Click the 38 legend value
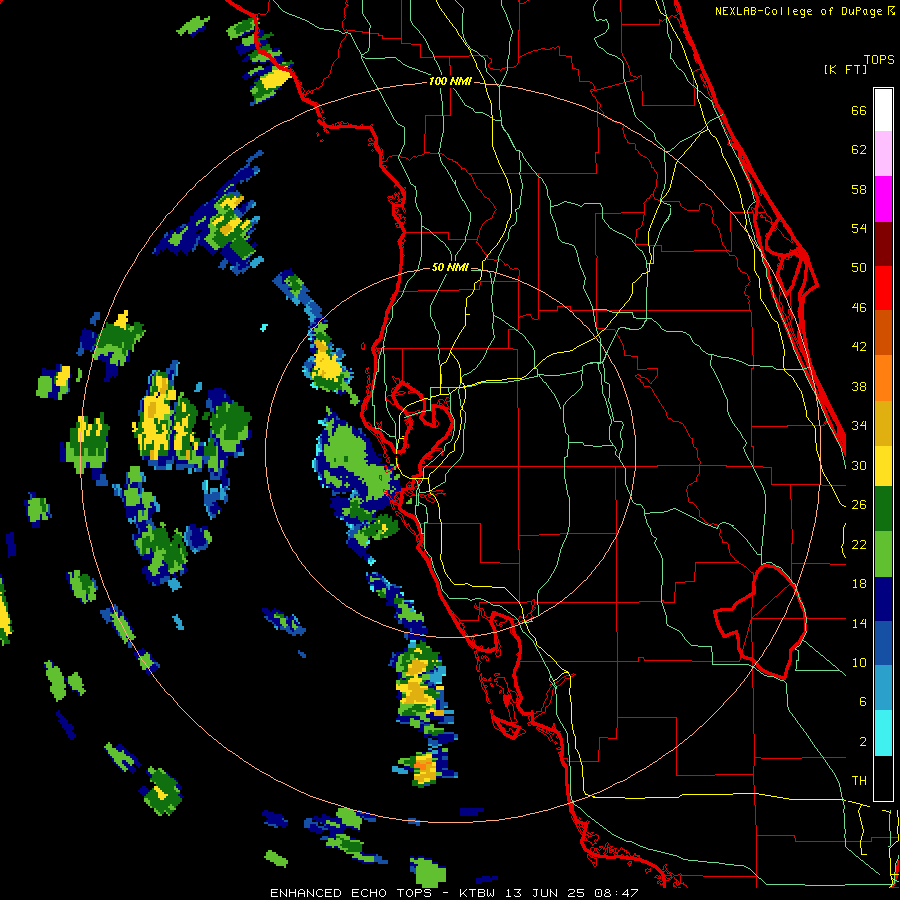This screenshot has height=900, width=900. 859,386
